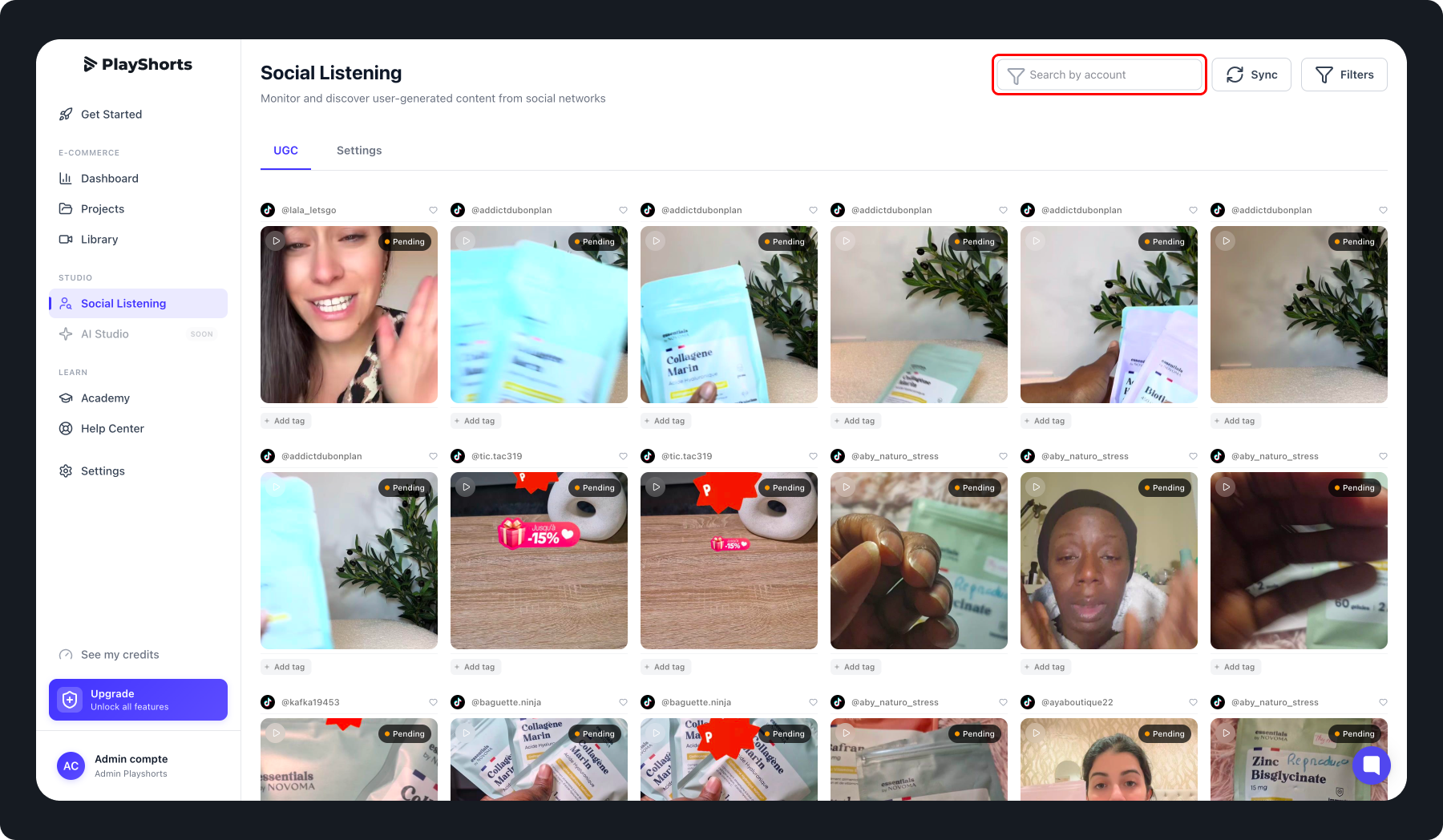Open the Academy graduation cap icon
The height and width of the screenshot is (840, 1443).
[x=66, y=398]
